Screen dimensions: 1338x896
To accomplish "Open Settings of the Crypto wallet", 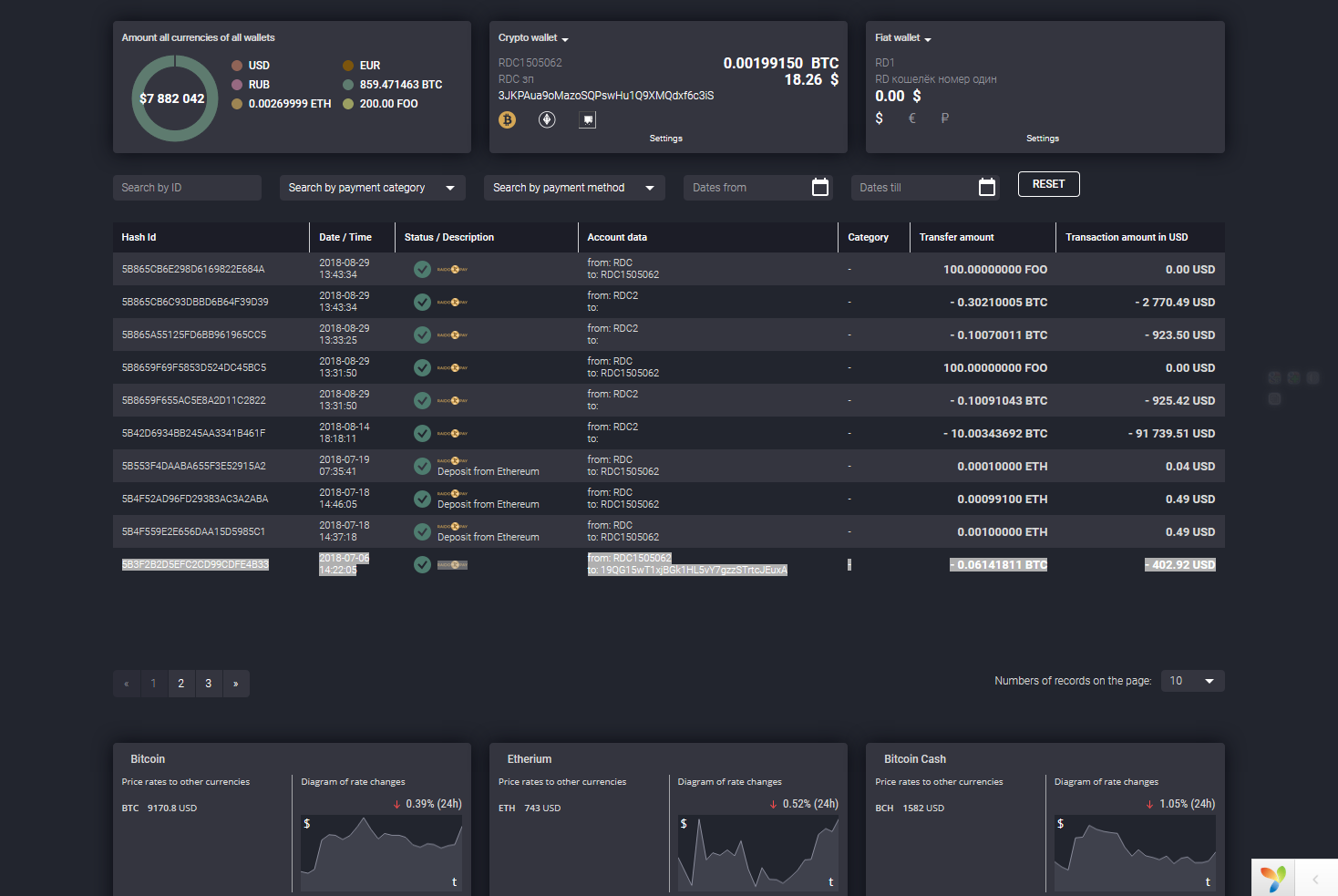I will 666,139.
